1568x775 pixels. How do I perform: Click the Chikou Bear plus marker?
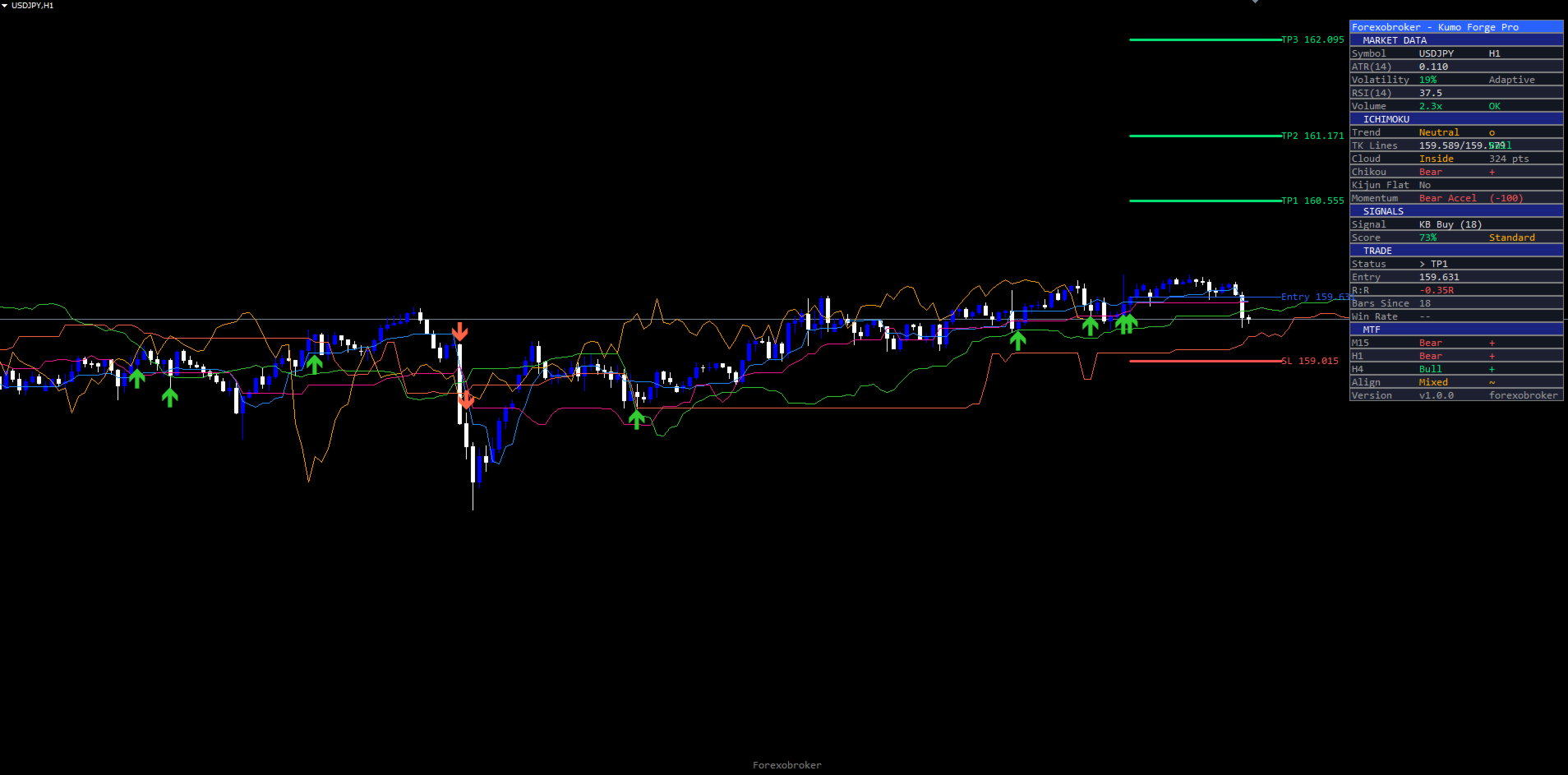1492,172
